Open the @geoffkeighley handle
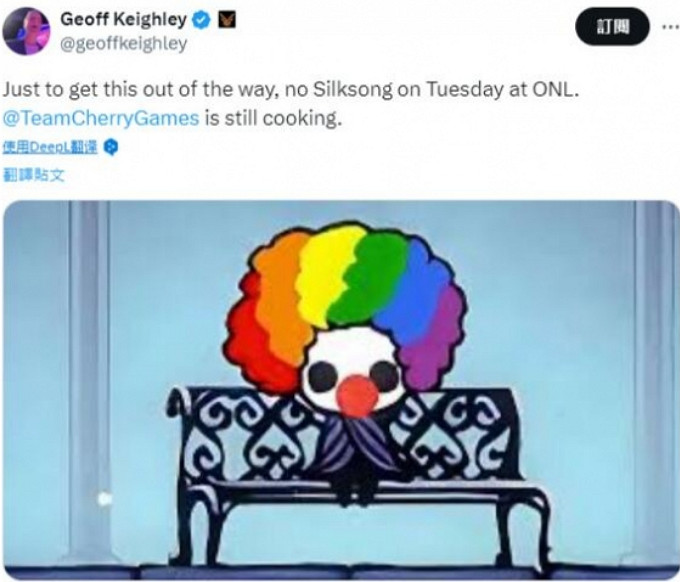This screenshot has height=582, width=680. coord(124,44)
